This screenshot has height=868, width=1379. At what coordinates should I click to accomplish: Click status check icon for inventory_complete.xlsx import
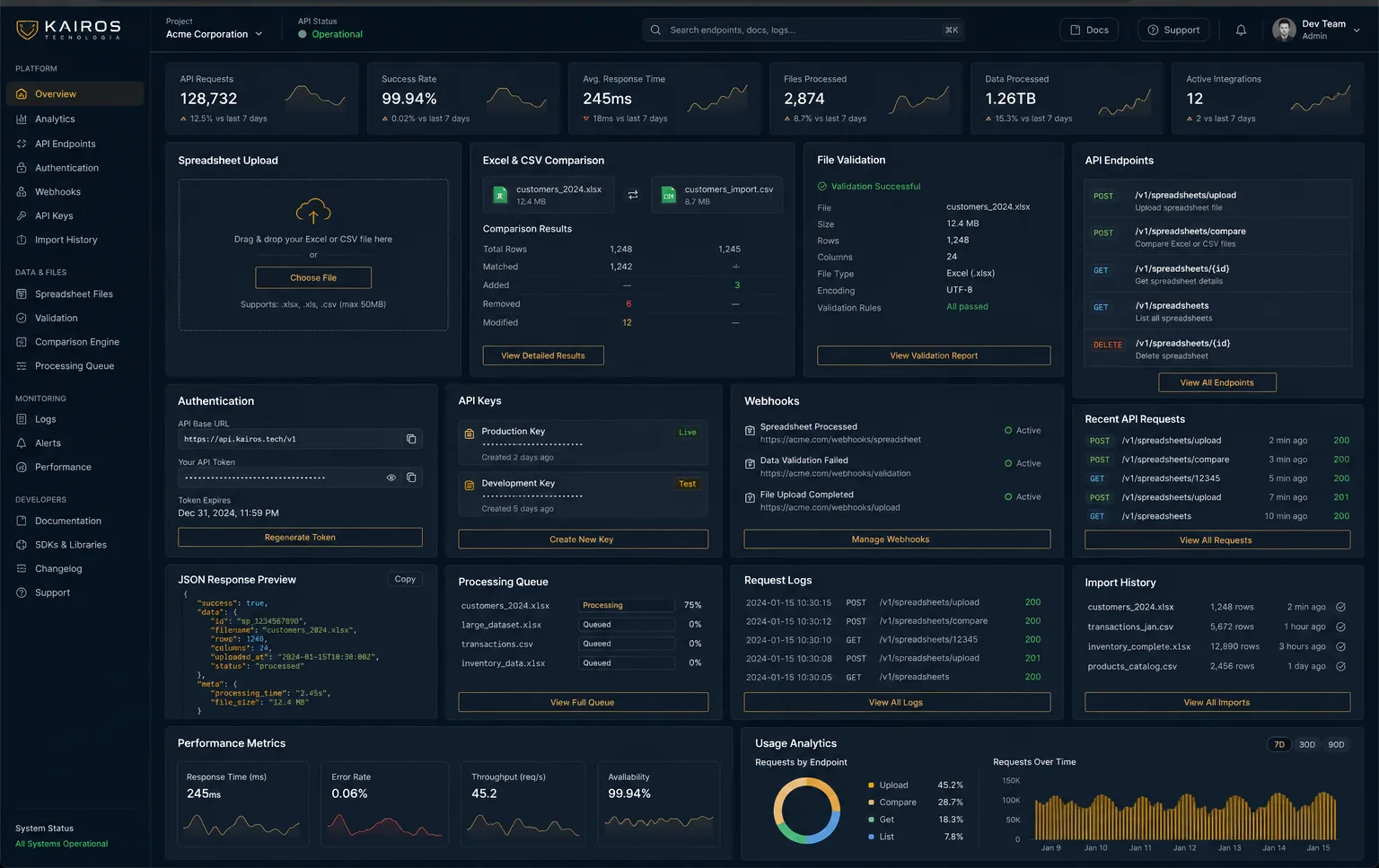[x=1340, y=646]
